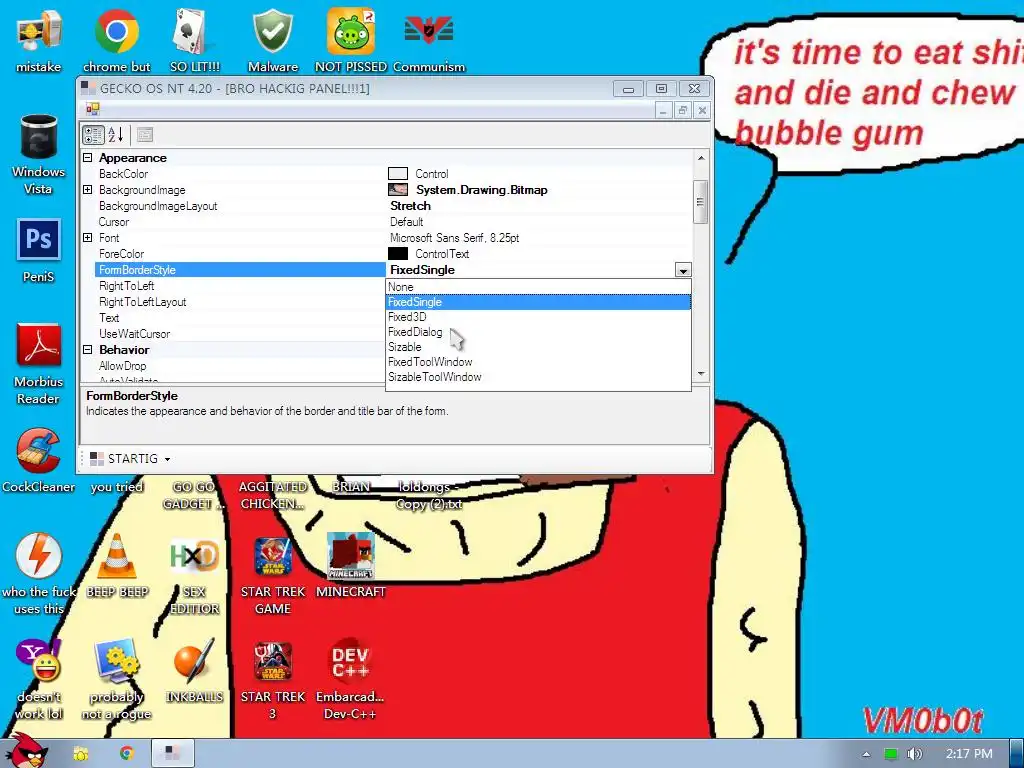Select the RightToLeftLayout property row
This screenshot has width=1024, height=768.
click(x=240, y=302)
